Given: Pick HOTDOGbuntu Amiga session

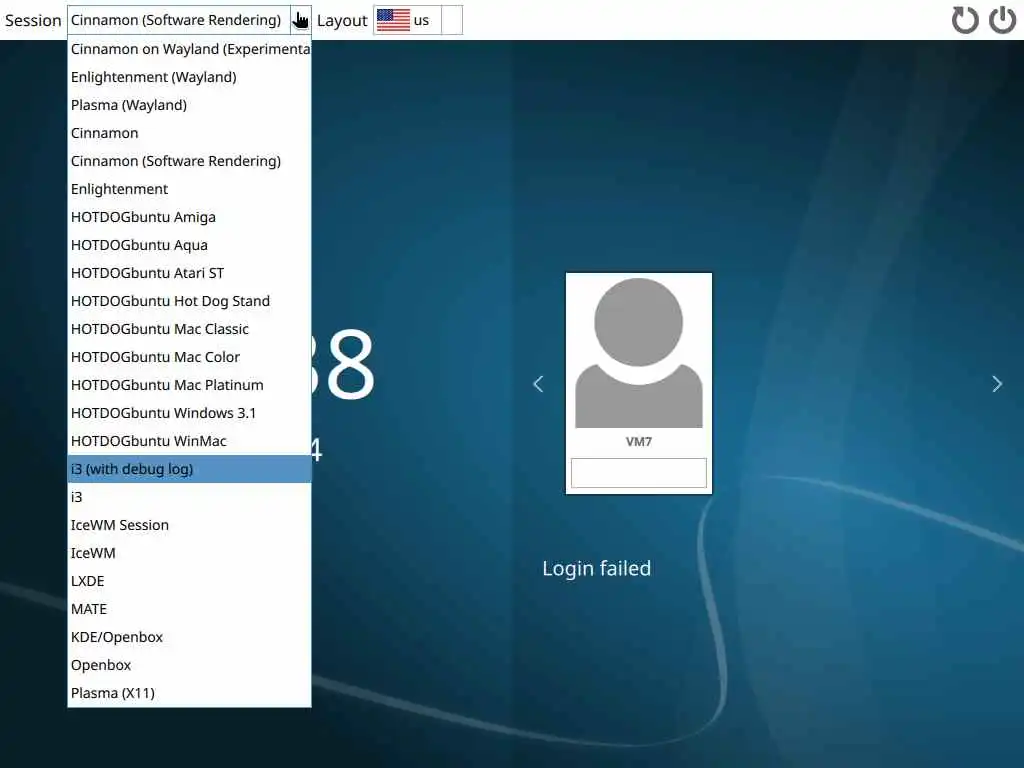Looking at the screenshot, I should (189, 217).
